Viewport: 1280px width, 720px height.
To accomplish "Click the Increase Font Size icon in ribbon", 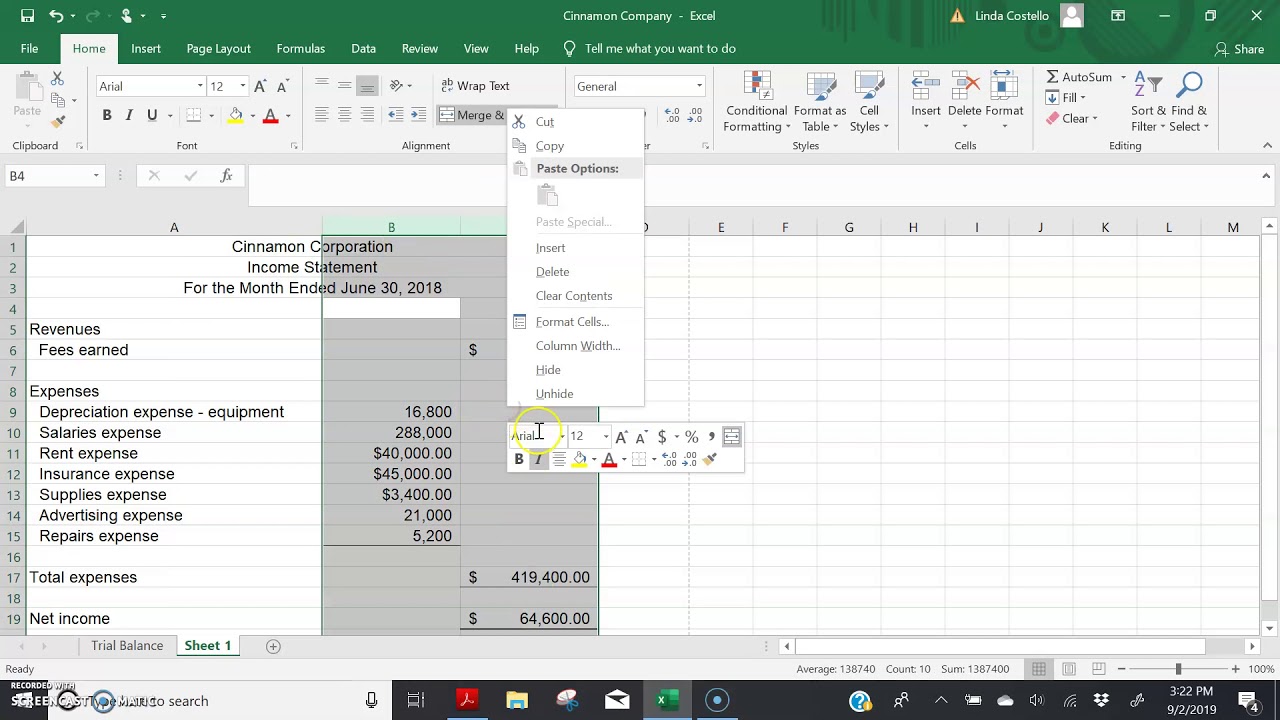I will 260,87.
